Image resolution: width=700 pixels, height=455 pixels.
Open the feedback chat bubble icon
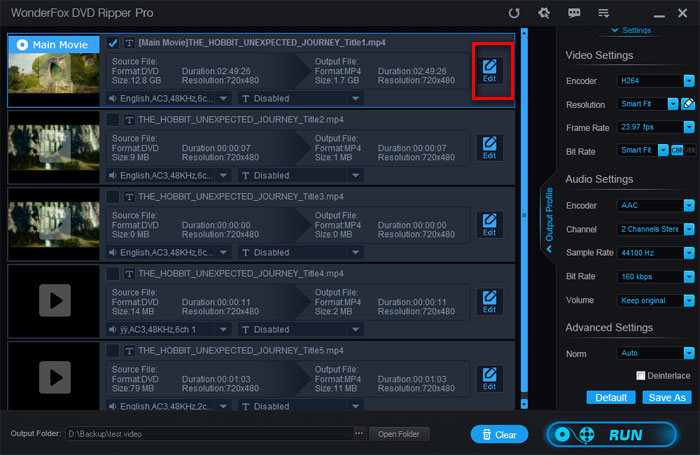point(574,13)
